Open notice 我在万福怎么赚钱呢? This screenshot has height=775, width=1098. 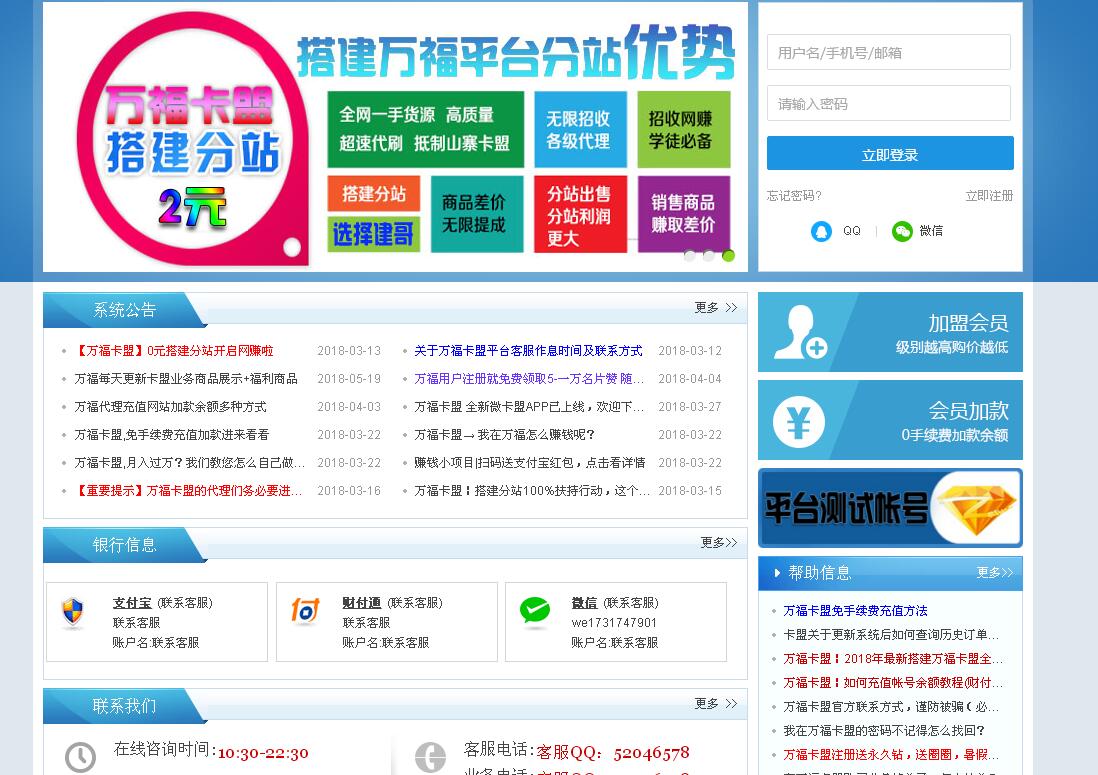(x=504, y=435)
